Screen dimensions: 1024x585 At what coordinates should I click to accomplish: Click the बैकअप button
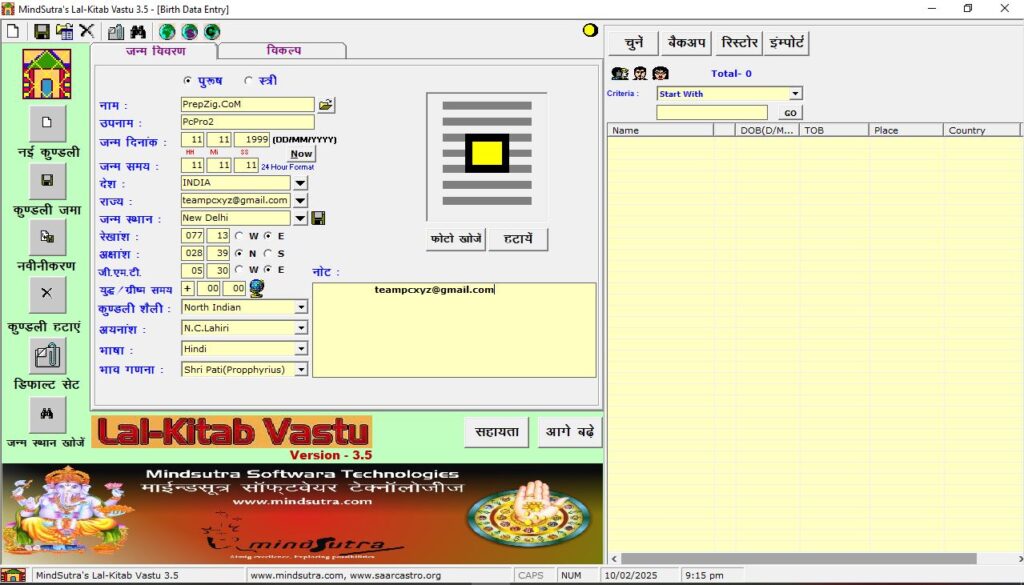coord(686,43)
